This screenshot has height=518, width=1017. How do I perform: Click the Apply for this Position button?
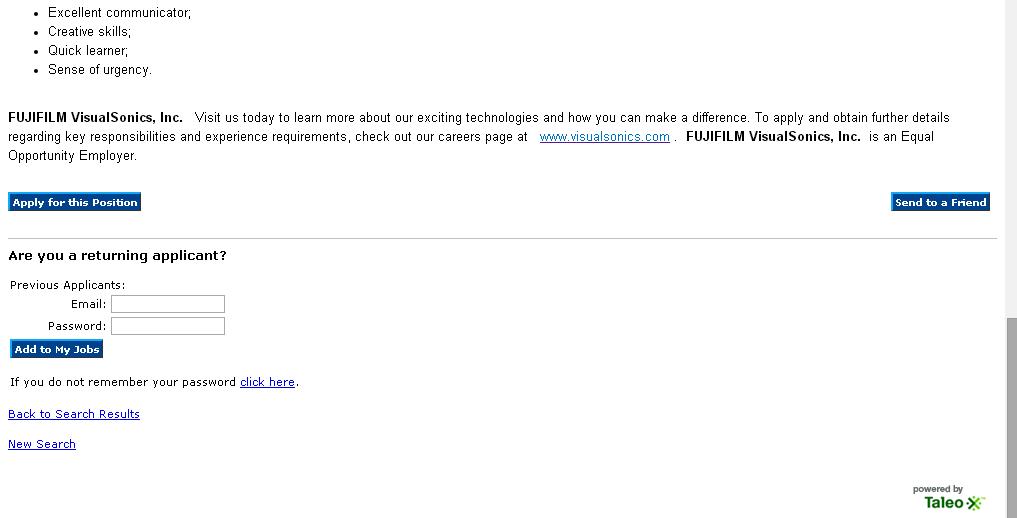pos(74,202)
